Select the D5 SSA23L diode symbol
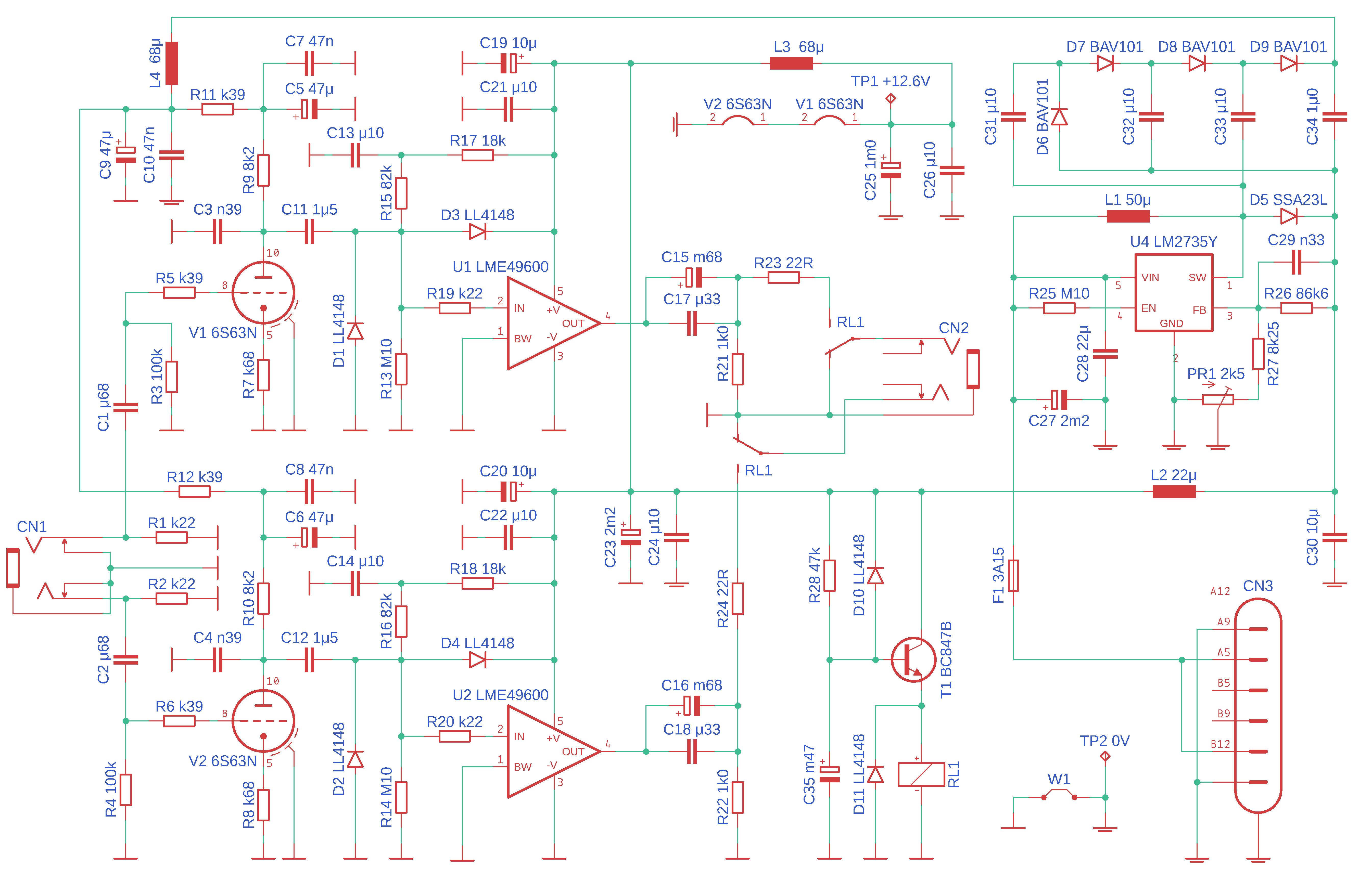The height and width of the screenshot is (880, 1372). 1289,217
